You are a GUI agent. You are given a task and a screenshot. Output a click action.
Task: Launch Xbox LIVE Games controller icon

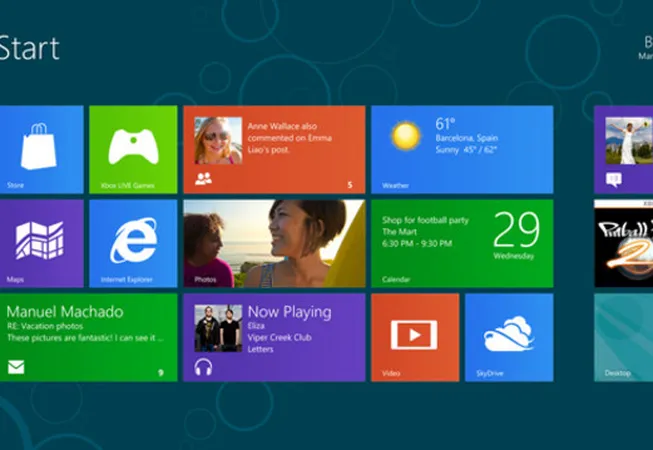point(133,147)
